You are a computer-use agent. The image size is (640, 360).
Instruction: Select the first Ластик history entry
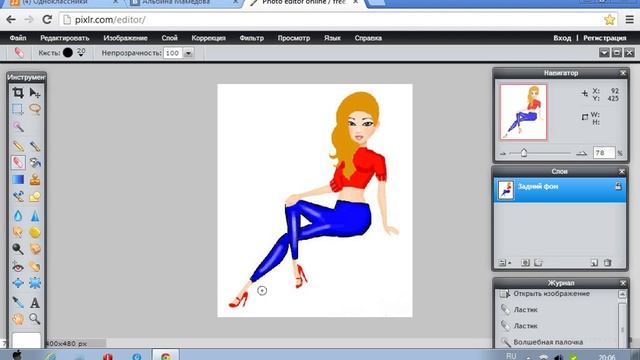(557, 310)
